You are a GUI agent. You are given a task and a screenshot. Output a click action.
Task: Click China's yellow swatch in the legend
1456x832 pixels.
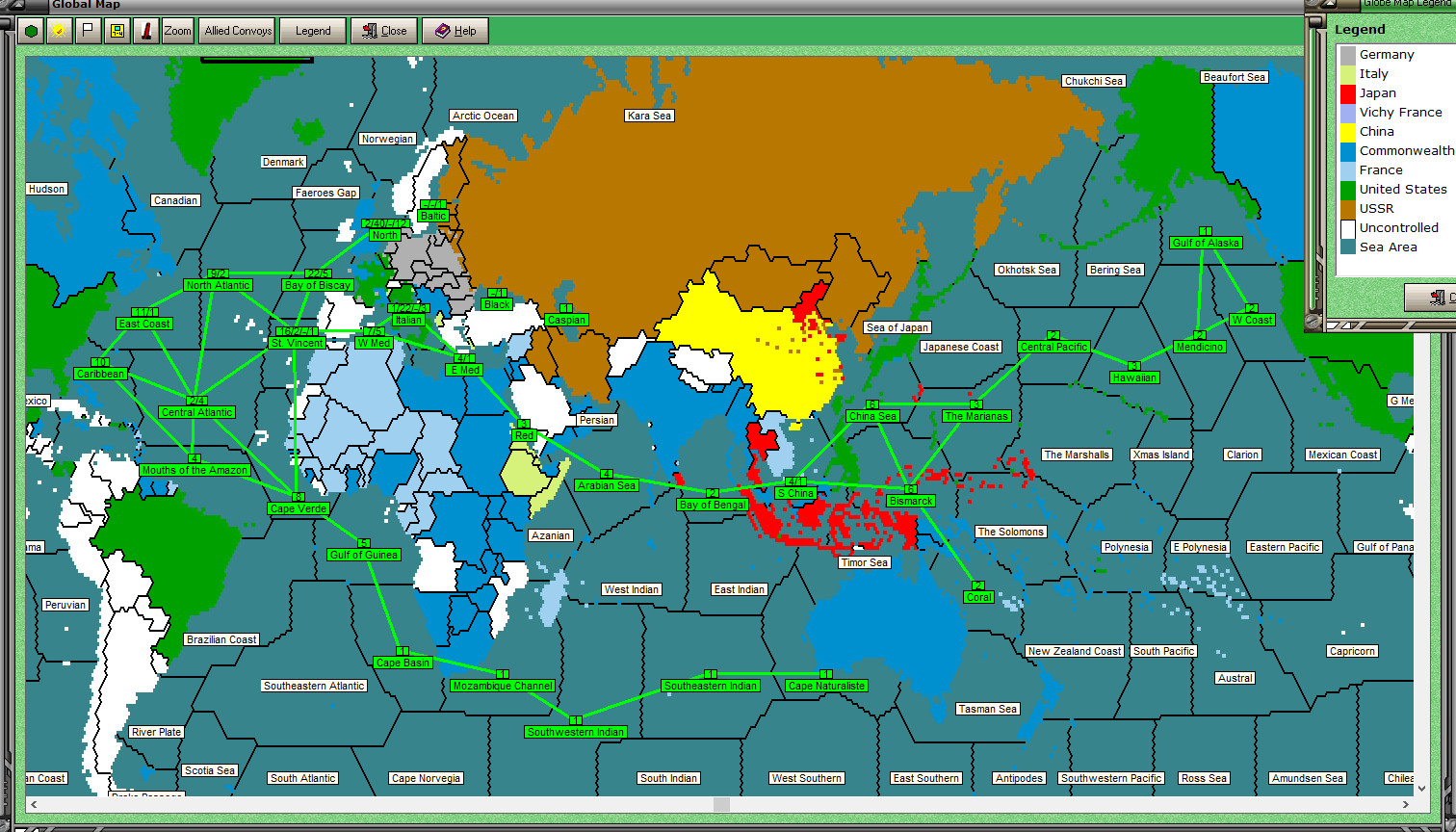[1348, 132]
